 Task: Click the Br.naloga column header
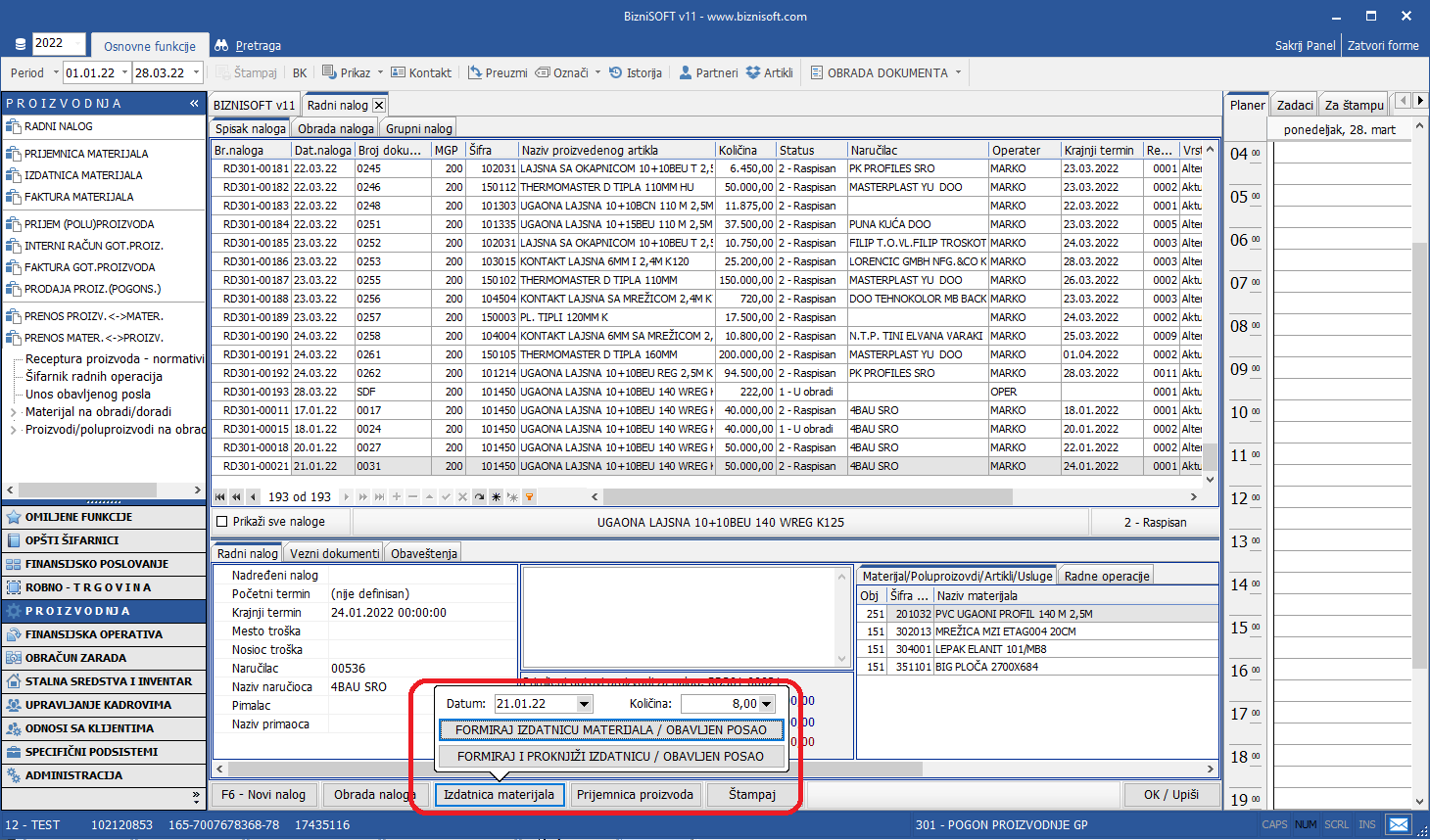(x=252, y=150)
